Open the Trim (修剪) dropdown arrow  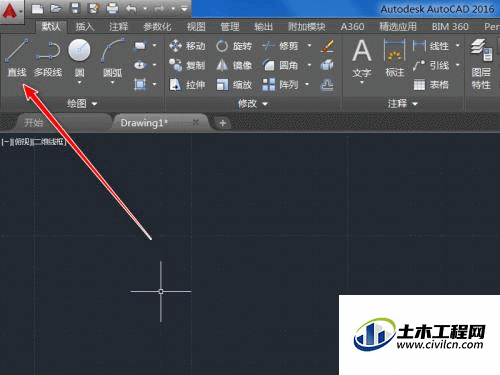(x=309, y=45)
